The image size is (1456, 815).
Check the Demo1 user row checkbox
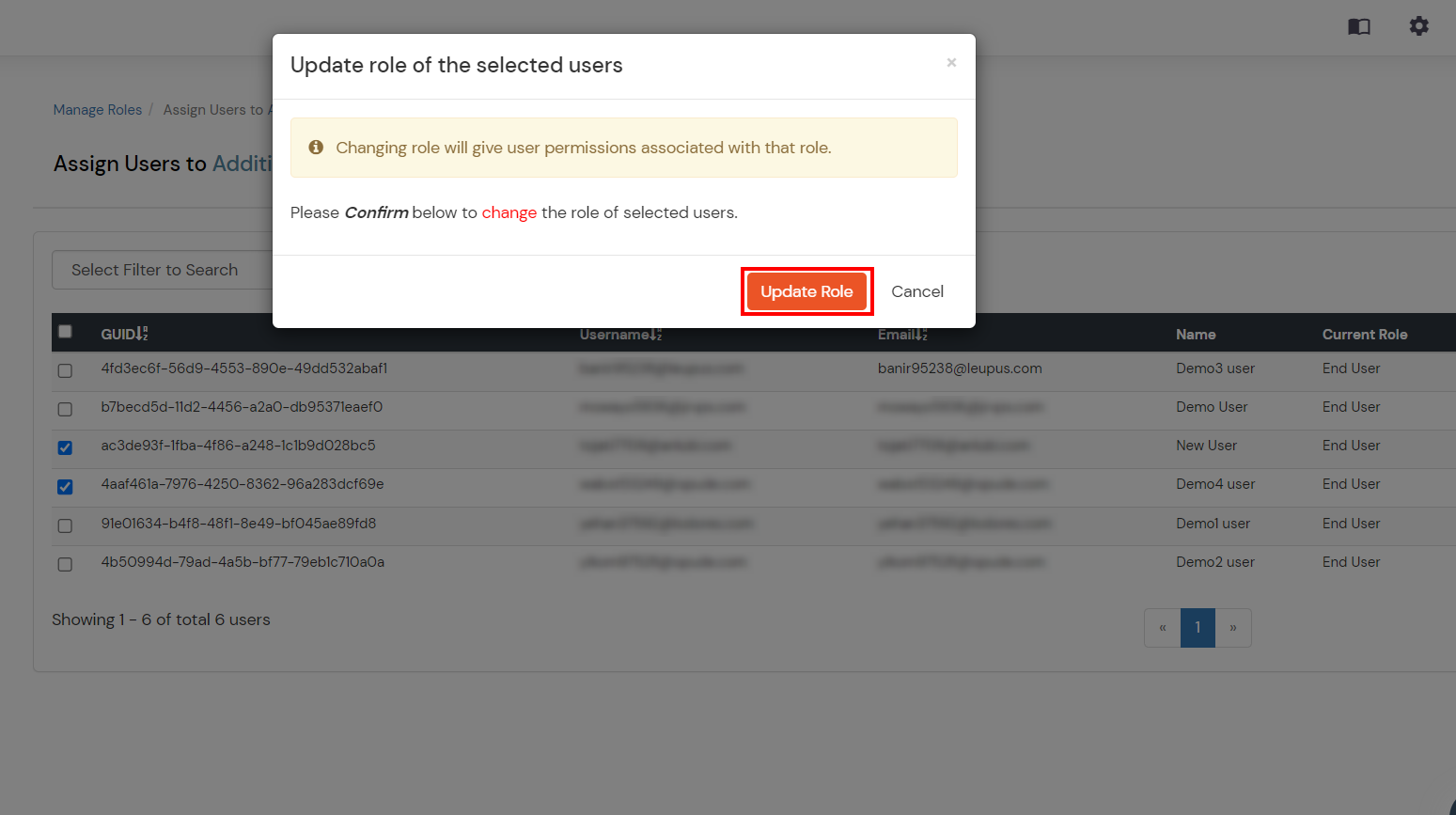[x=65, y=525]
